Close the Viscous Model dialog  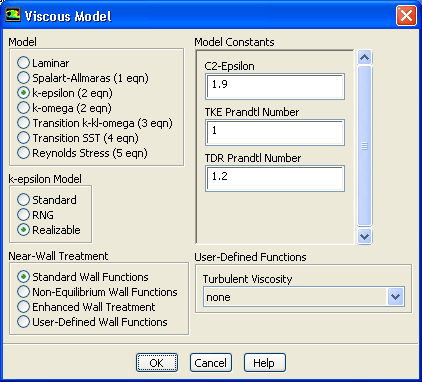point(406,16)
